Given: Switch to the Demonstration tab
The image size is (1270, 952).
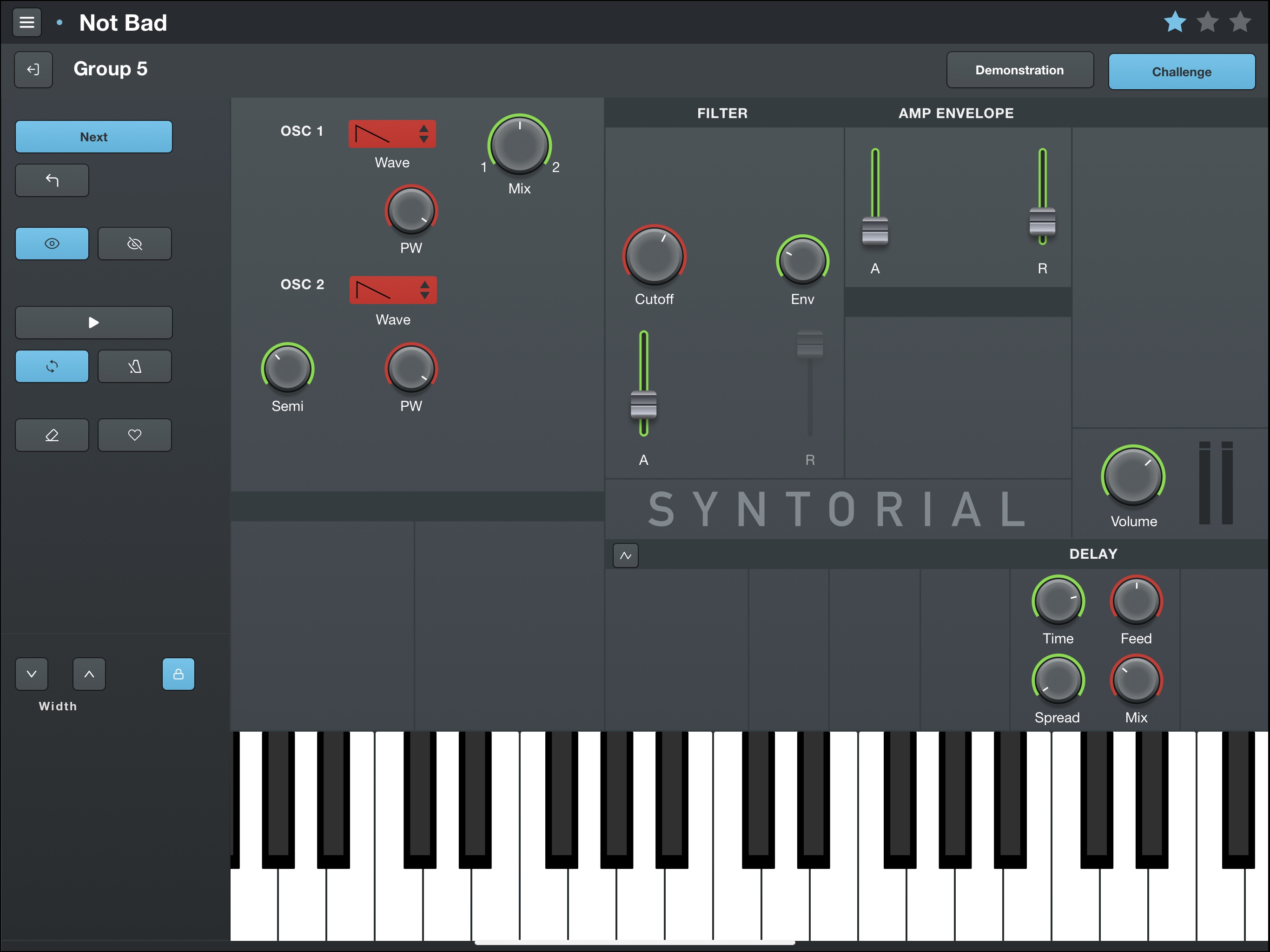Looking at the screenshot, I should tap(1020, 70).
